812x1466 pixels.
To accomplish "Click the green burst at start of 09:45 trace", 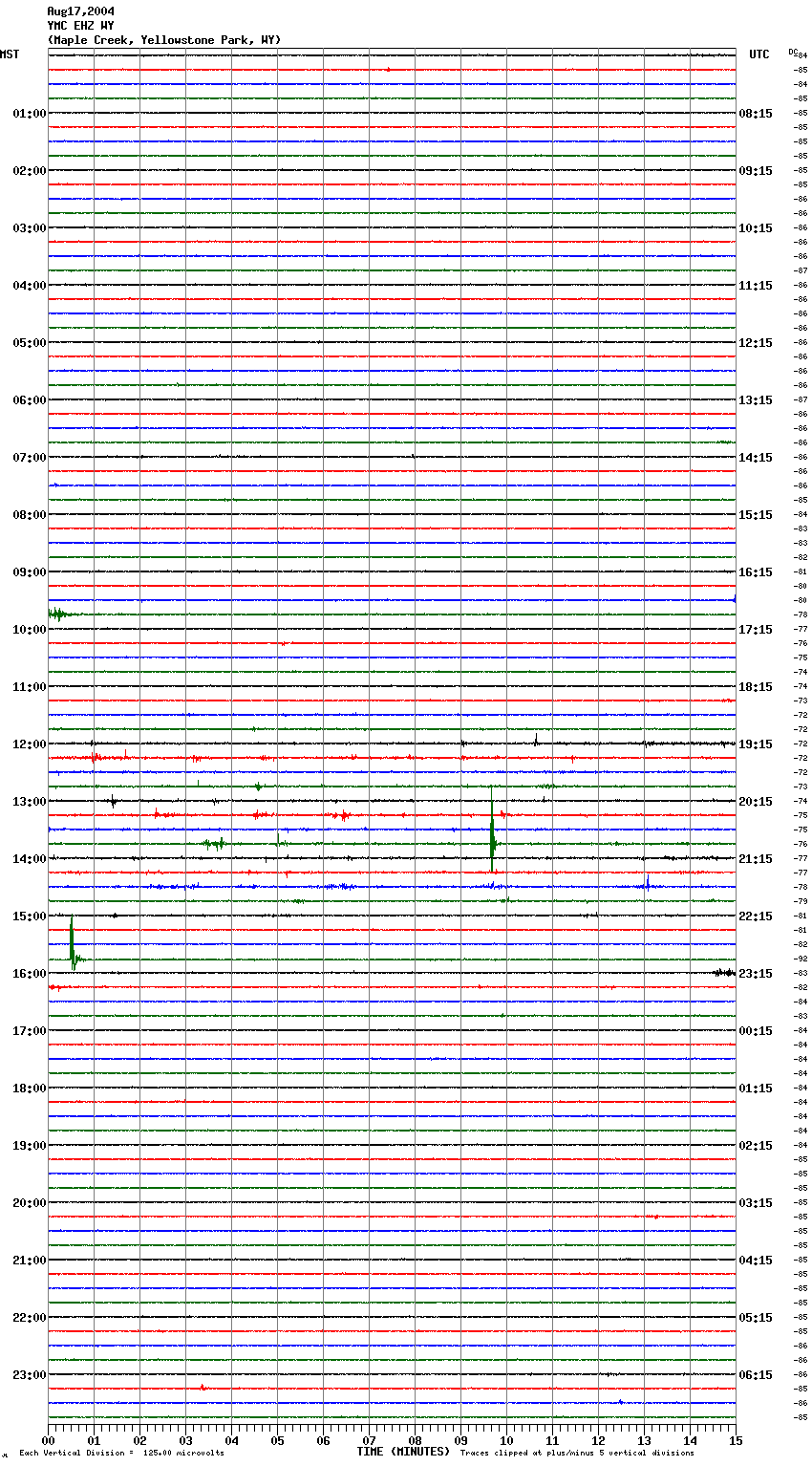I will 60,614.
